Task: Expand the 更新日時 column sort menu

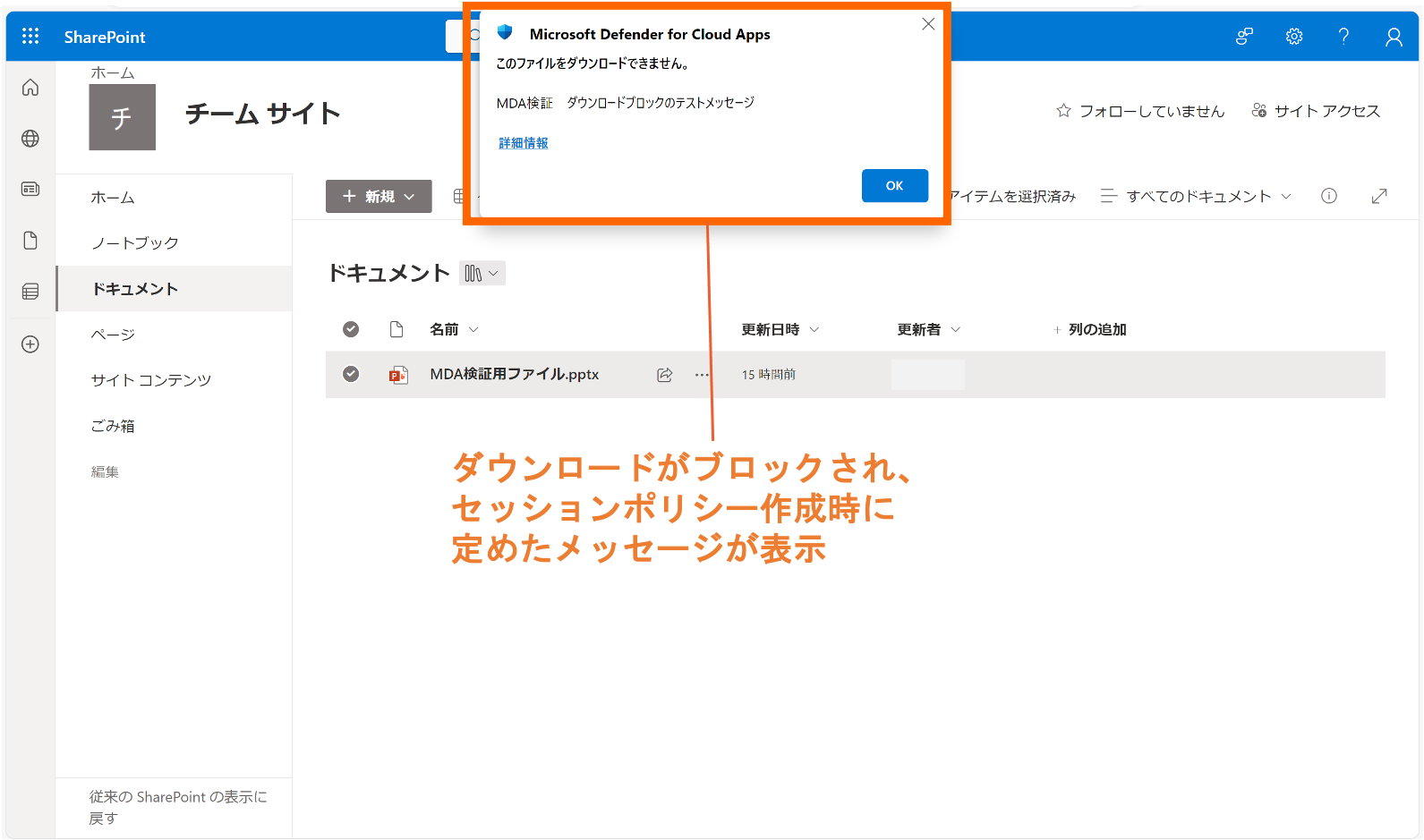Action: tap(780, 329)
